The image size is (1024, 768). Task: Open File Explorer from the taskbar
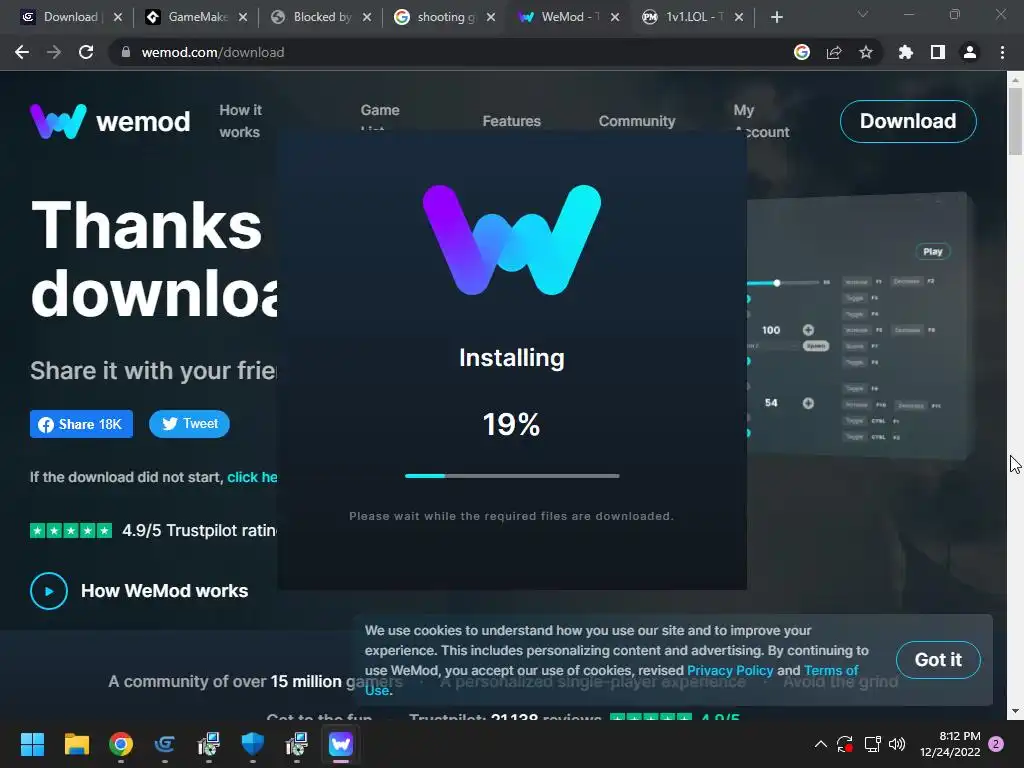pos(76,744)
